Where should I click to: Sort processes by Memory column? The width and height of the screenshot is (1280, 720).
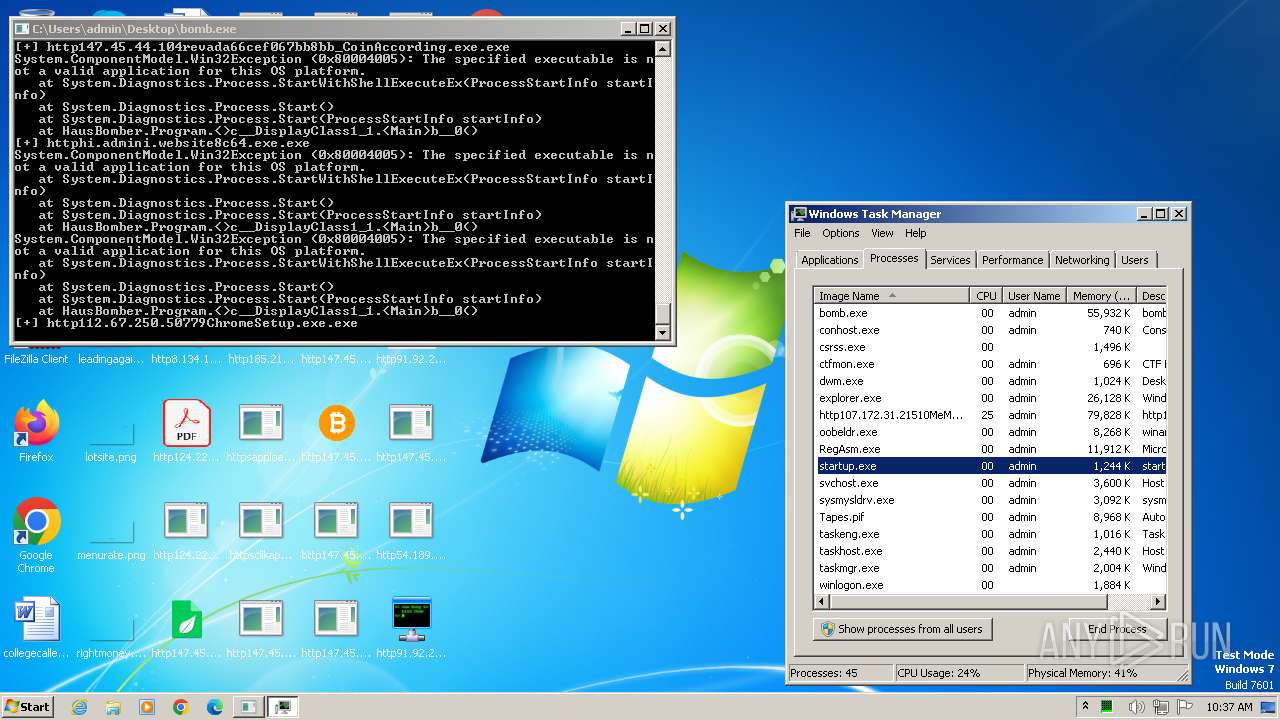click(1101, 296)
